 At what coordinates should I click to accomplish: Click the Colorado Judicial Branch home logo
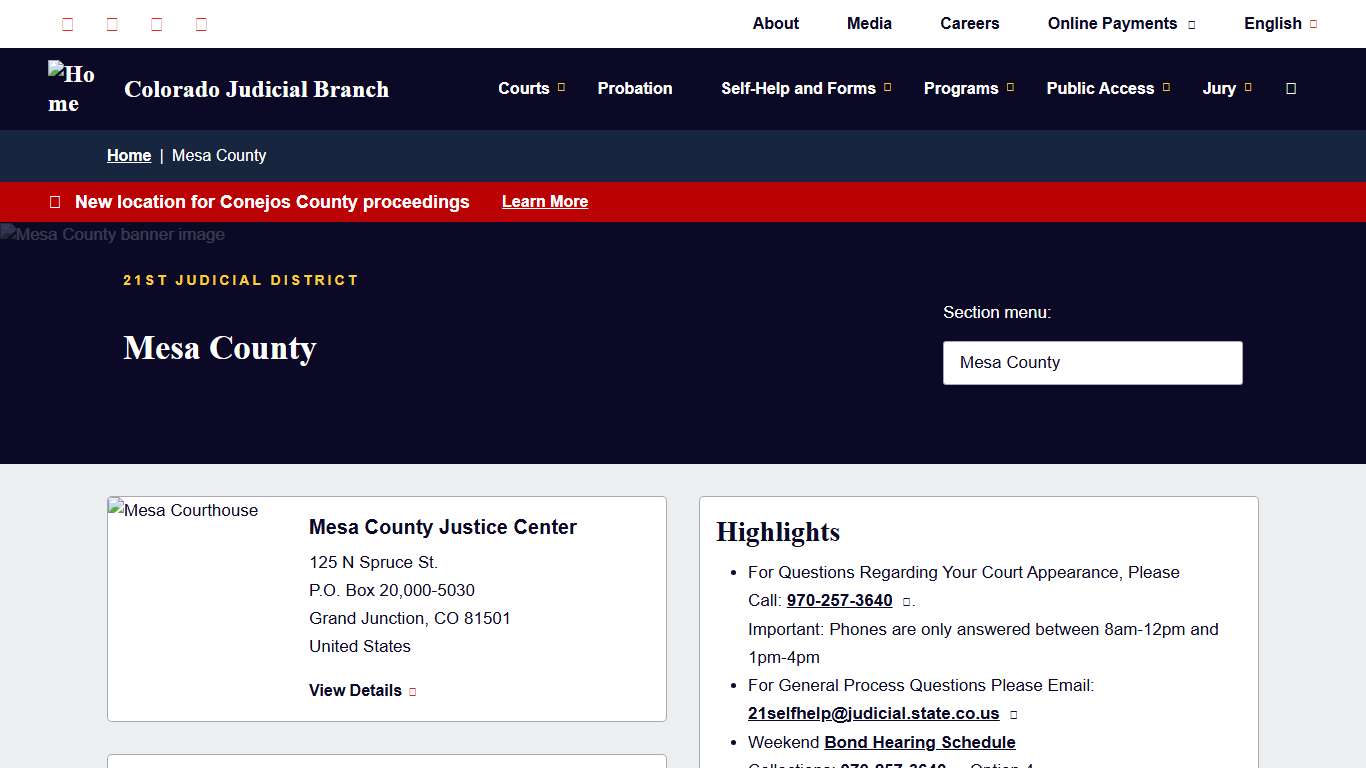coord(71,88)
